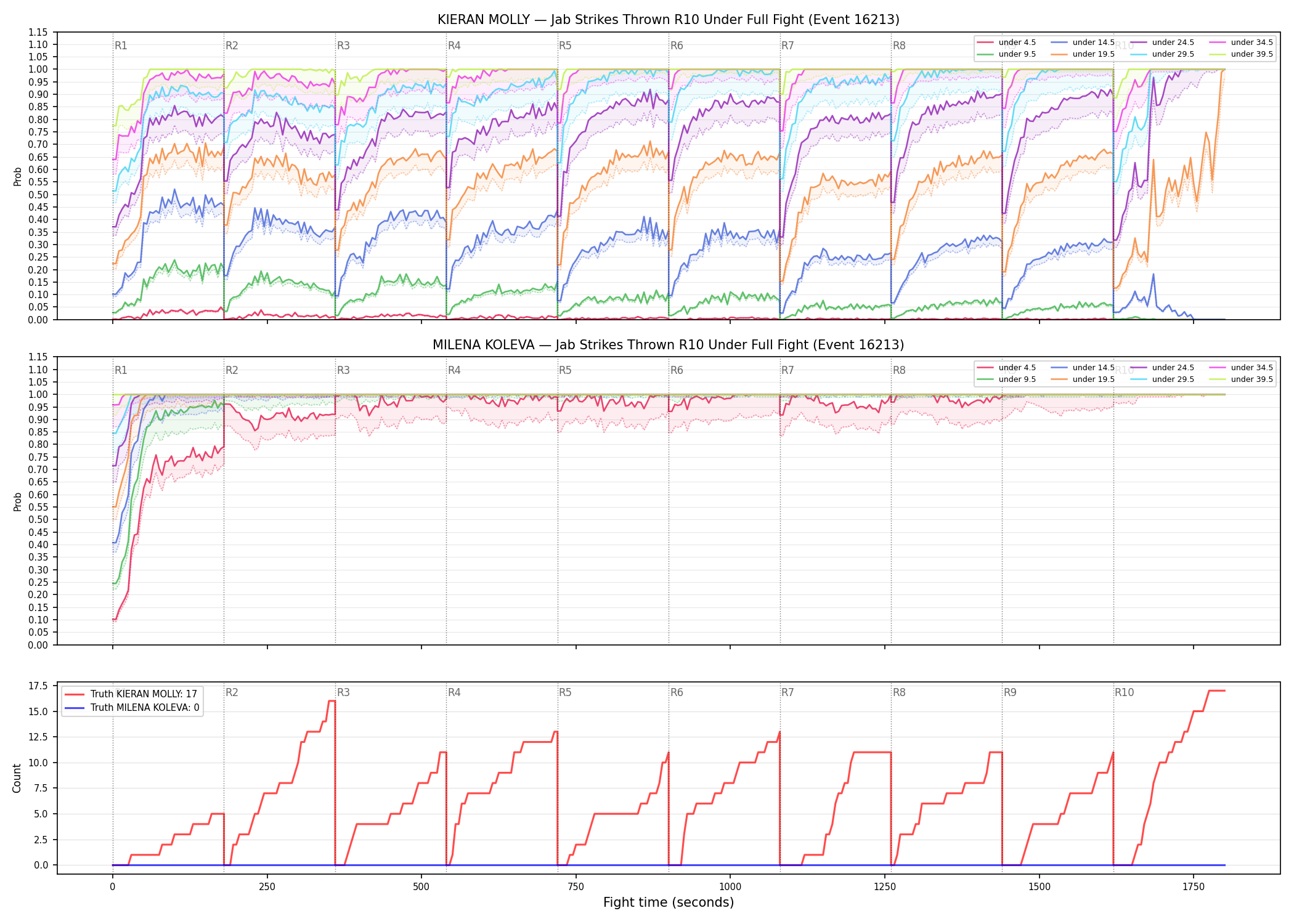Click the MILENA KOLEVA chart title
Image resolution: width=1294 pixels, height=924 pixels.
click(668, 345)
